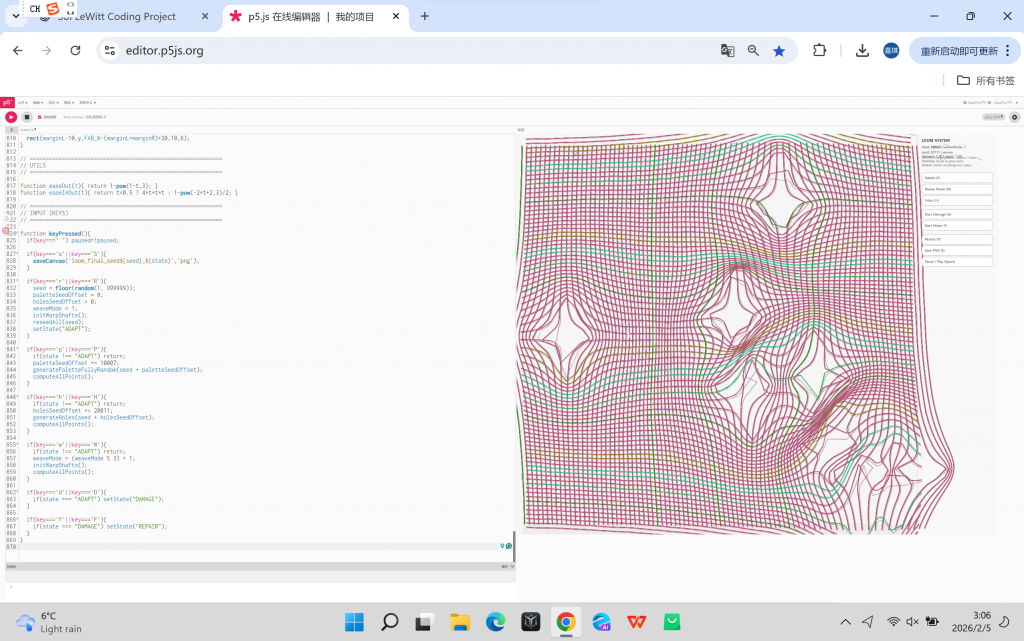The height and width of the screenshot is (641, 1024).
Task: Run the sketch with the Play button
Action: point(11,117)
